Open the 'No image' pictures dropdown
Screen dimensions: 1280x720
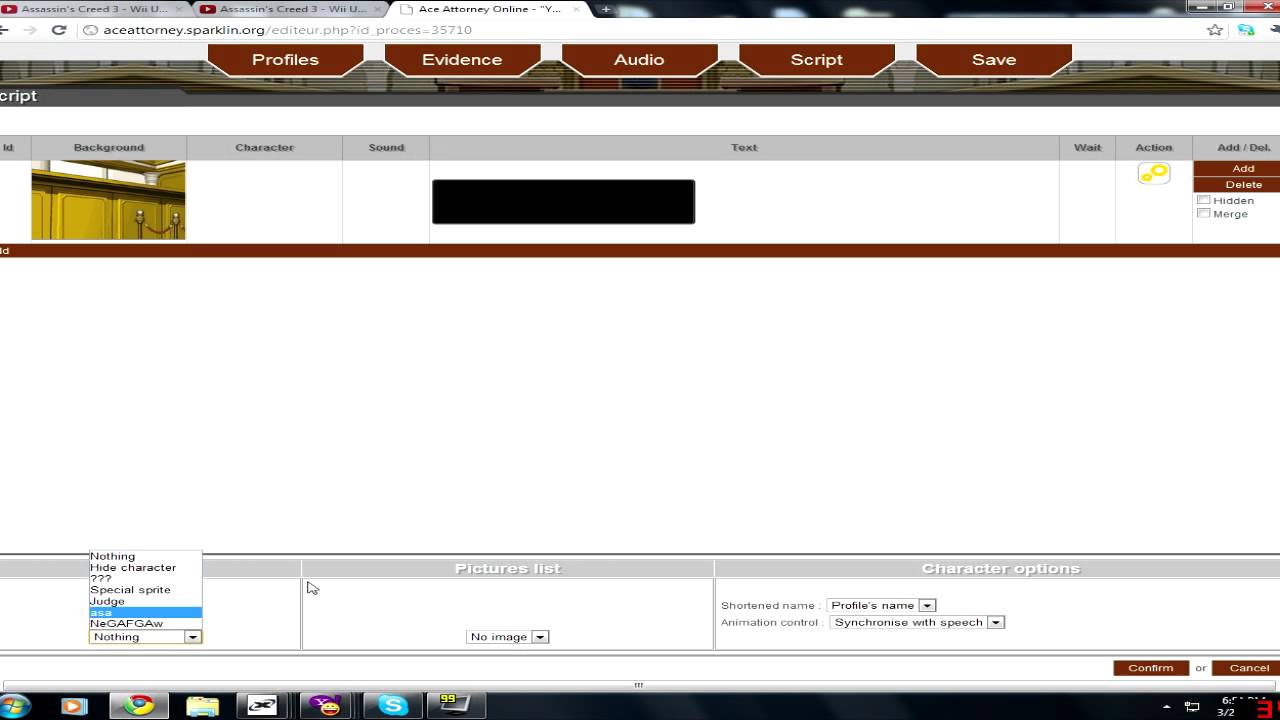click(508, 637)
